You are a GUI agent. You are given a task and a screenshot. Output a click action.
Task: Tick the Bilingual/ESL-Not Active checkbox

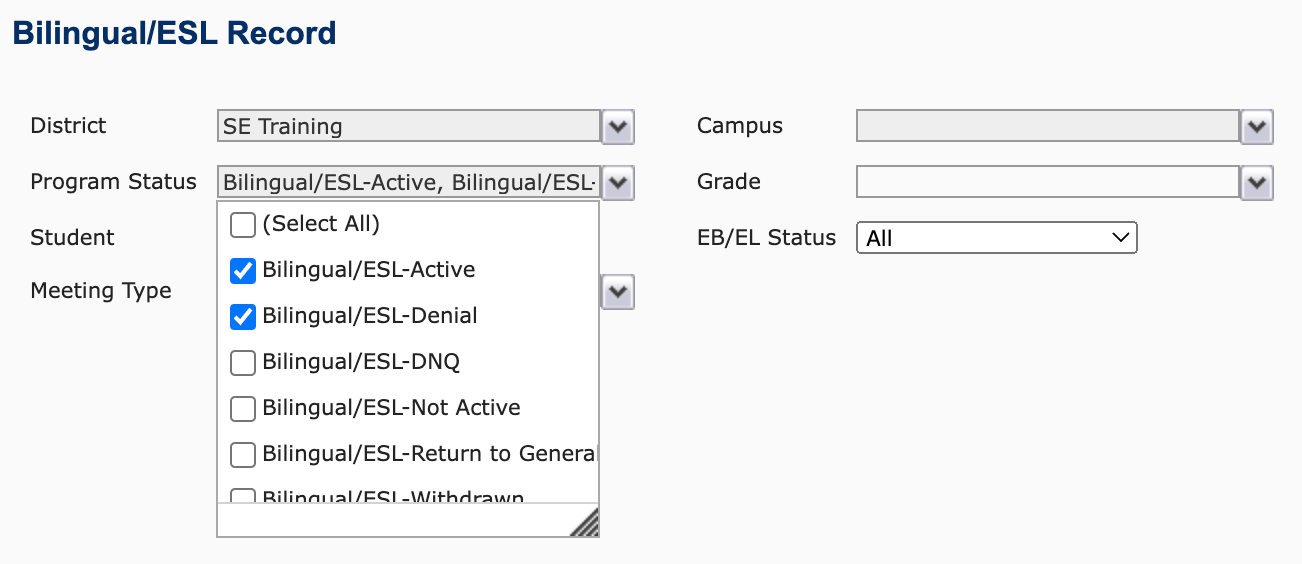click(x=243, y=408)
